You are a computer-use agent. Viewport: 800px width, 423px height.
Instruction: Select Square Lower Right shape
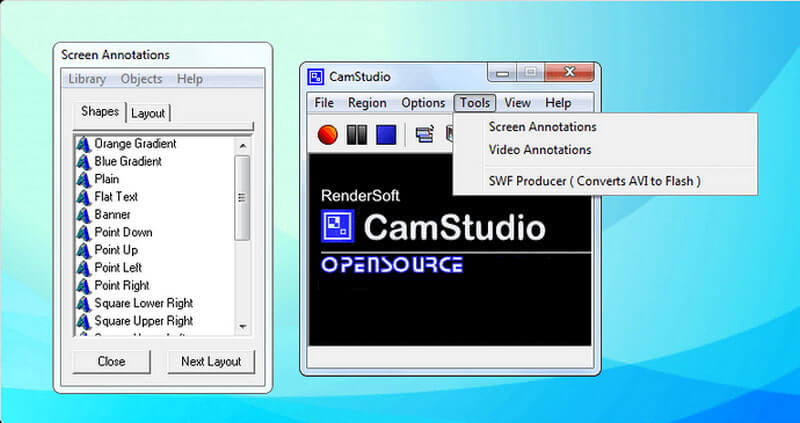pos(143,304)
